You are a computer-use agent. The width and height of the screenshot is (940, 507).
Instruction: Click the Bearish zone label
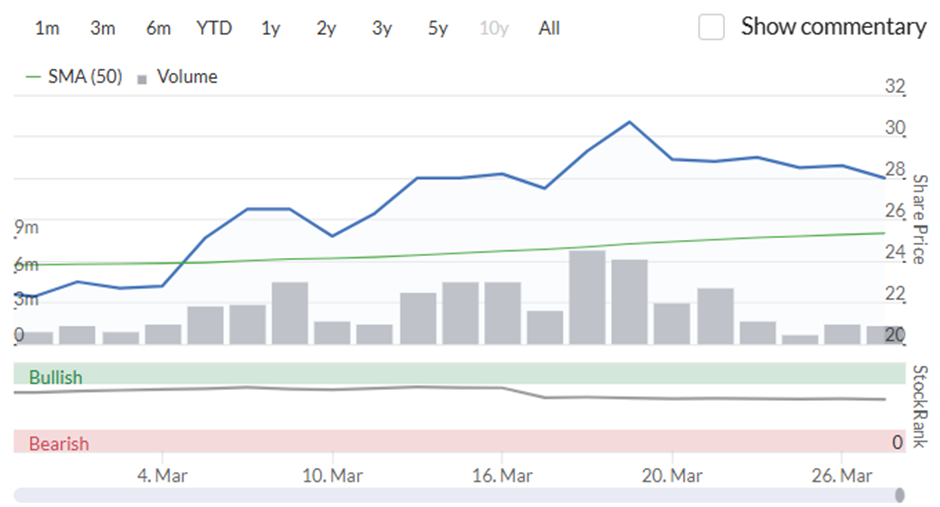click(59, 443)
